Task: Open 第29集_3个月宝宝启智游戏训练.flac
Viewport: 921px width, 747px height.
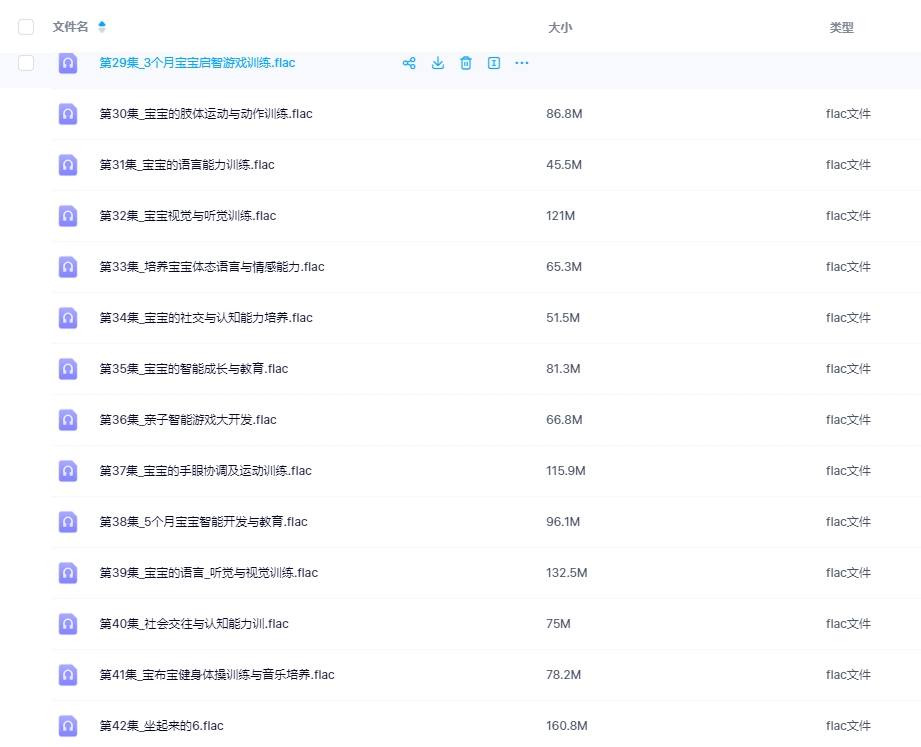Action: [197, 63]
